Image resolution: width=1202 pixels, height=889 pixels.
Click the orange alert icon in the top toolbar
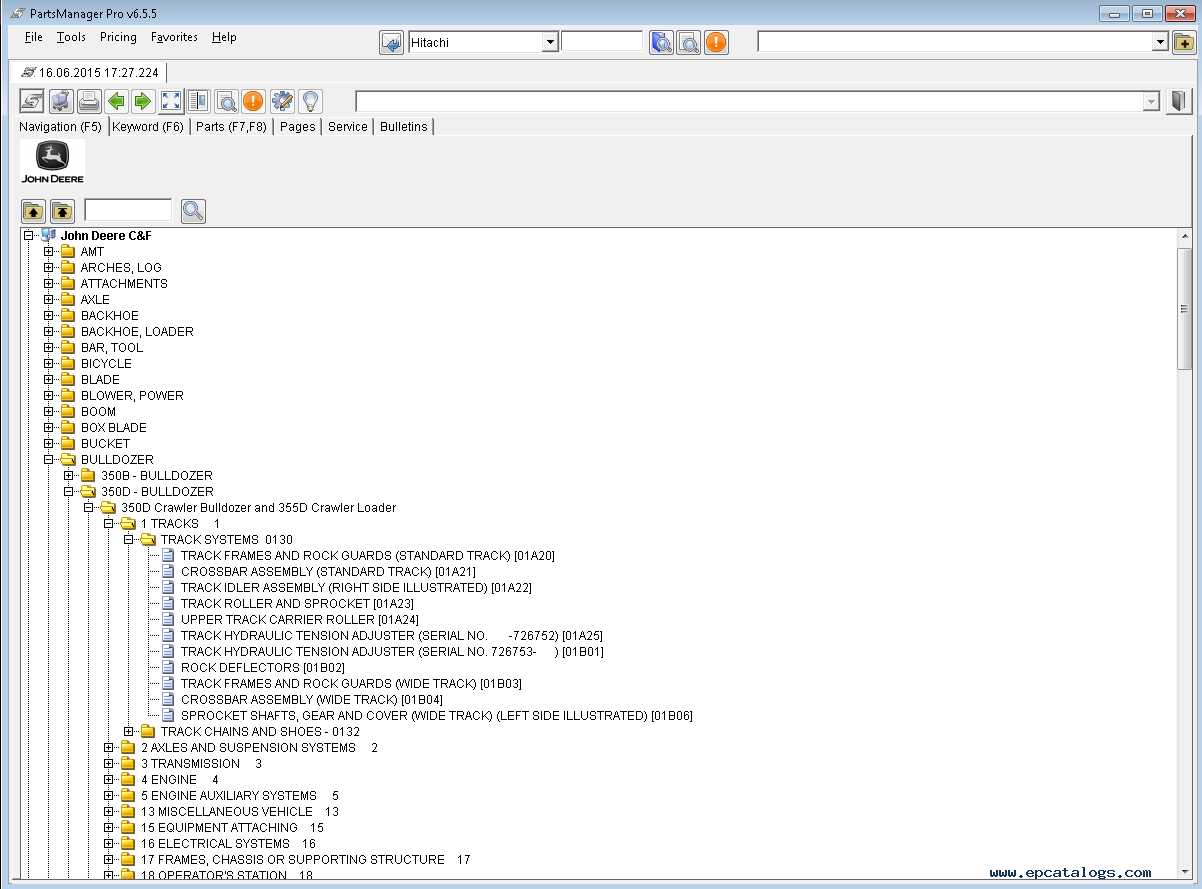(716, 42)
